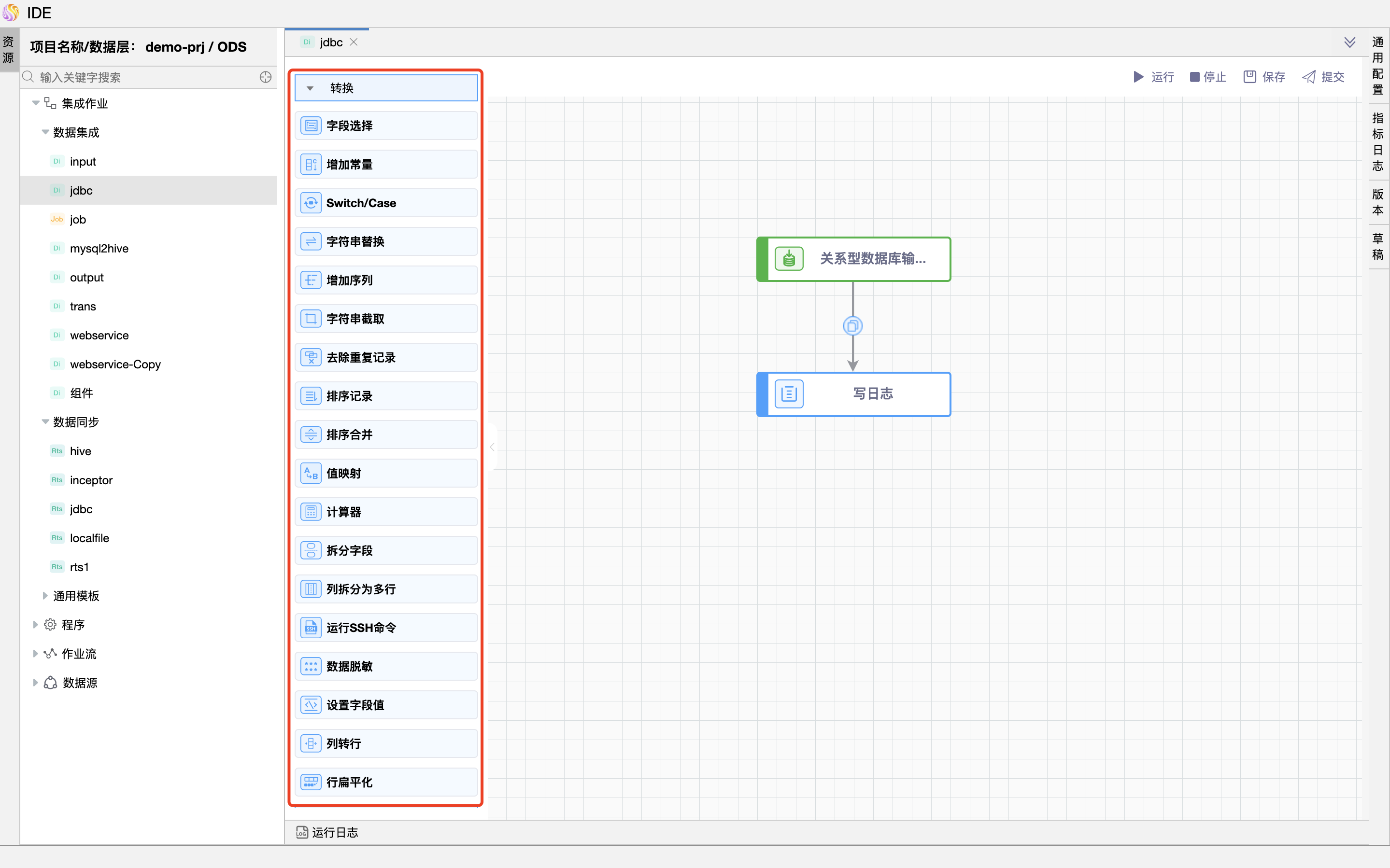Open the 指标日志 side panel tab
This screenshot has width=1390, height=868.
[x=1377, y=142]
